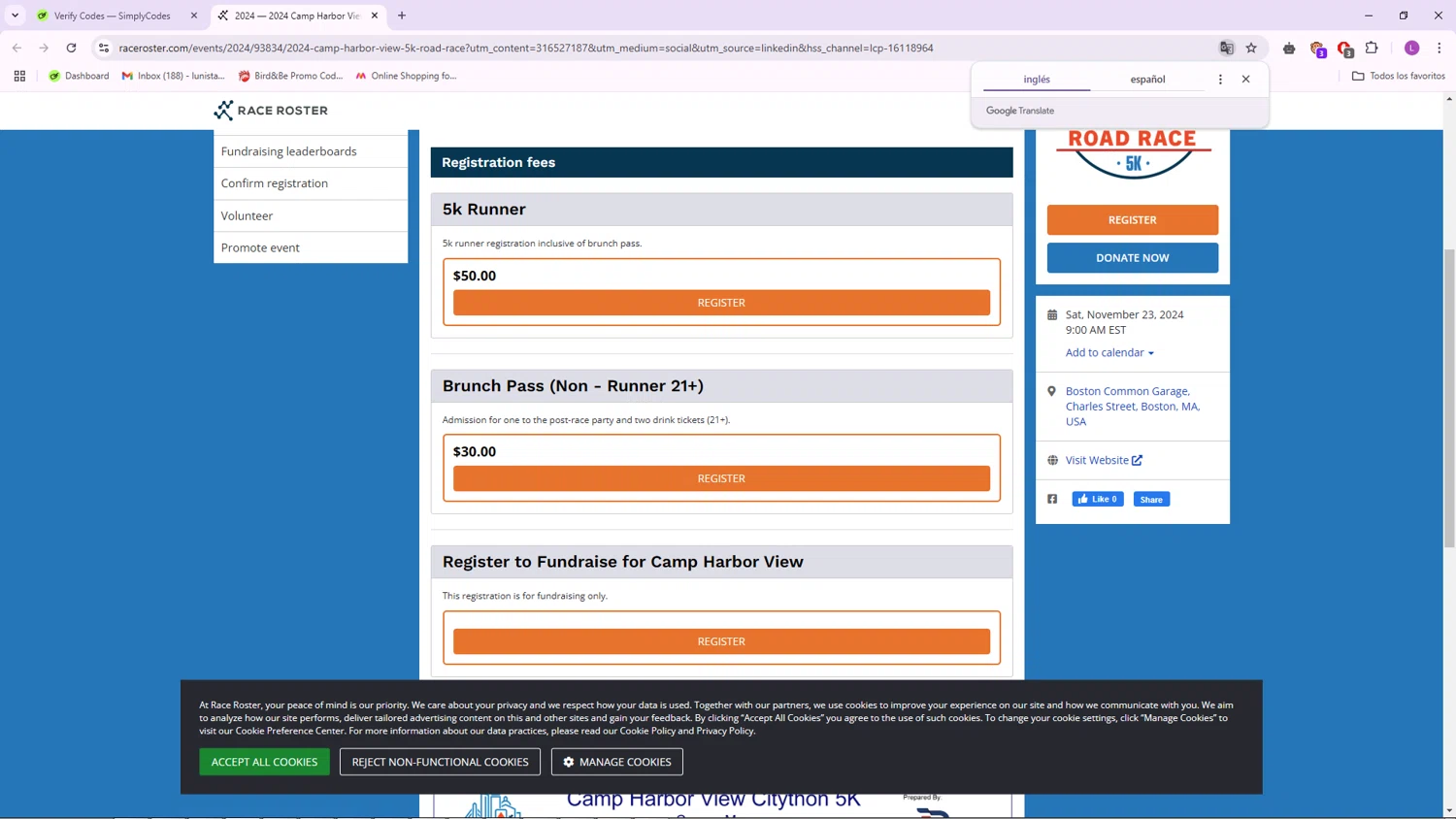The width and height of the screenshot is (1456, 819).
Task: Click the Facebook Like button
Action: pos(1098,499)
